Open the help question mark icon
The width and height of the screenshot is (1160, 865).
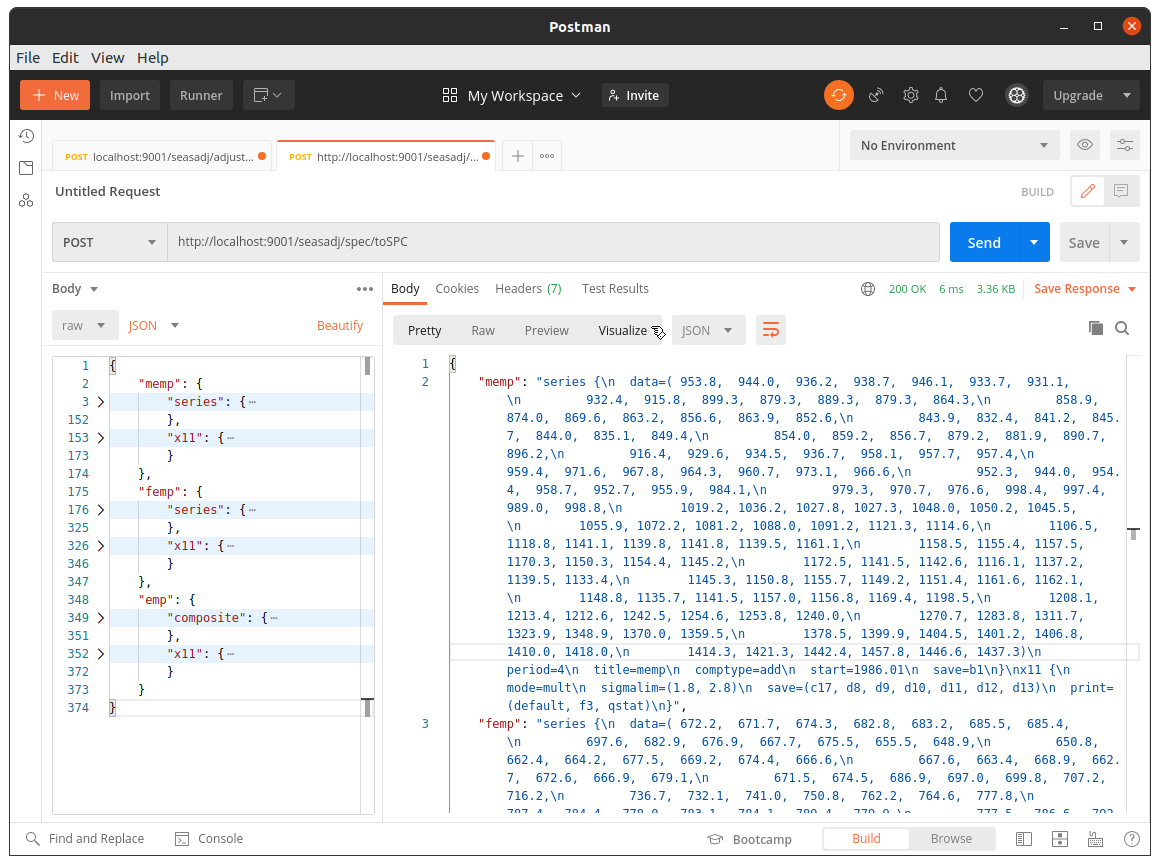point(1131,839)
